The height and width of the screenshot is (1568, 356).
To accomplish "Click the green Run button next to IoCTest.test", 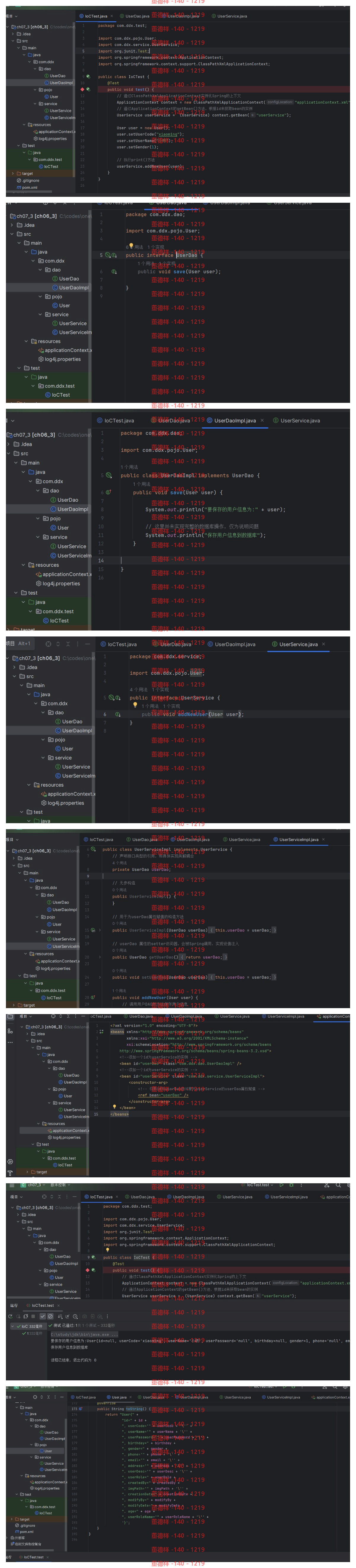I will (281, 1184).
